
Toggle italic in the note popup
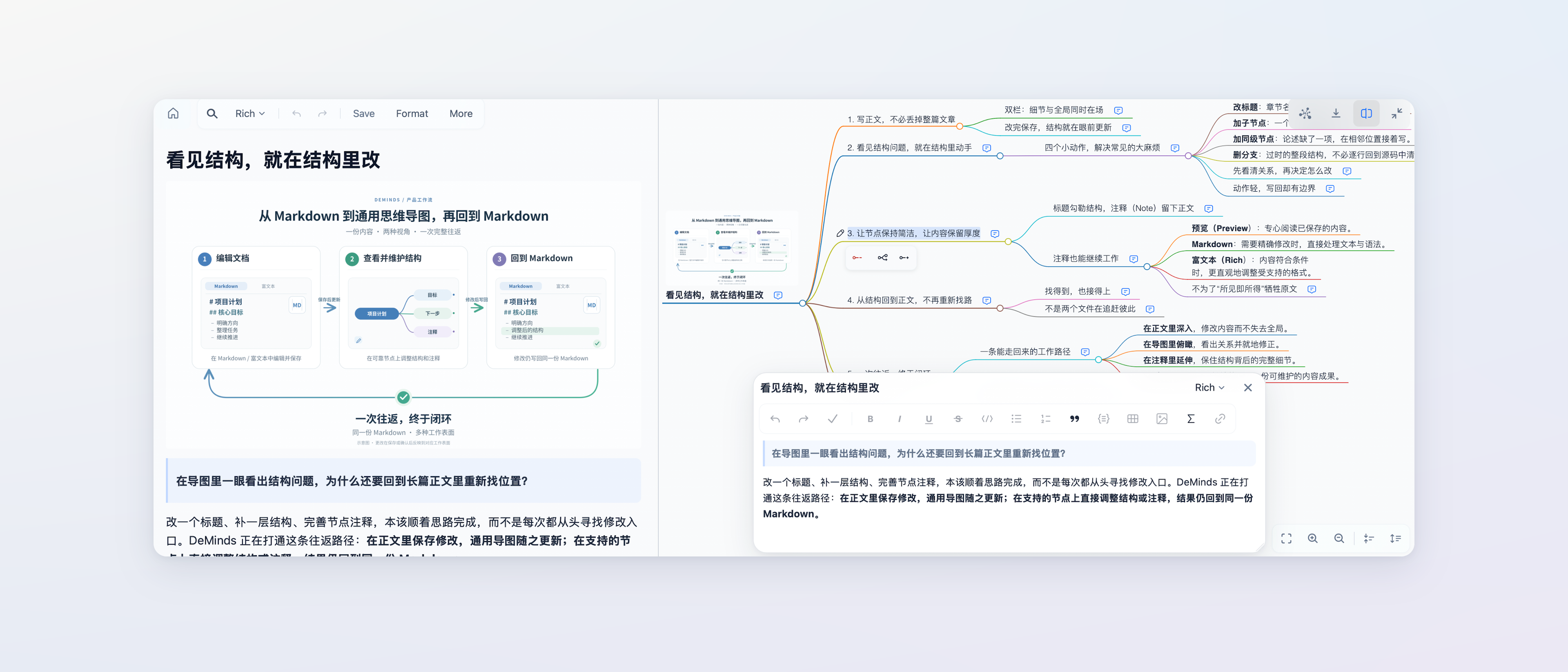899,419
